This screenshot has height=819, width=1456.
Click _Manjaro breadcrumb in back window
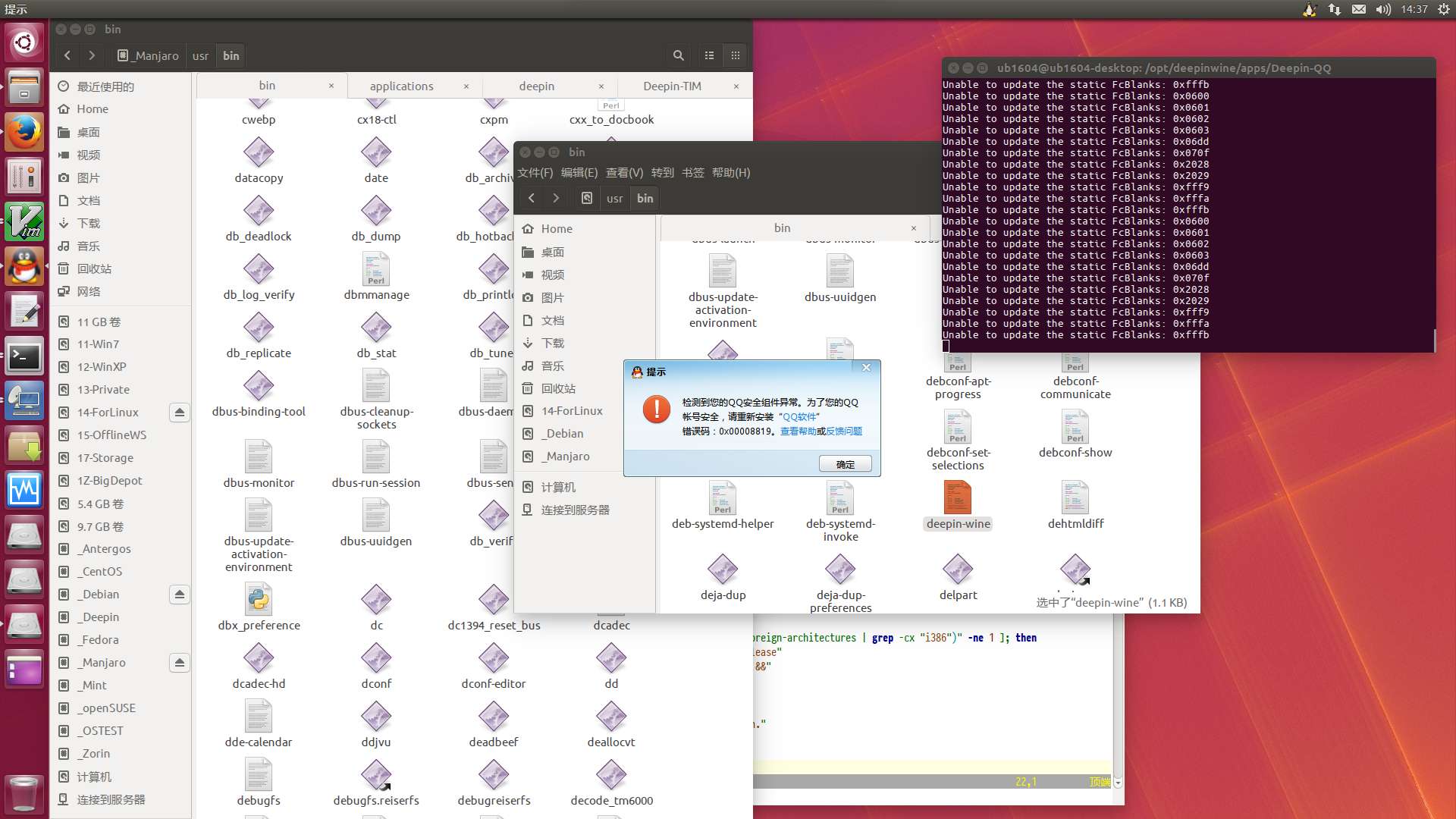148,55
